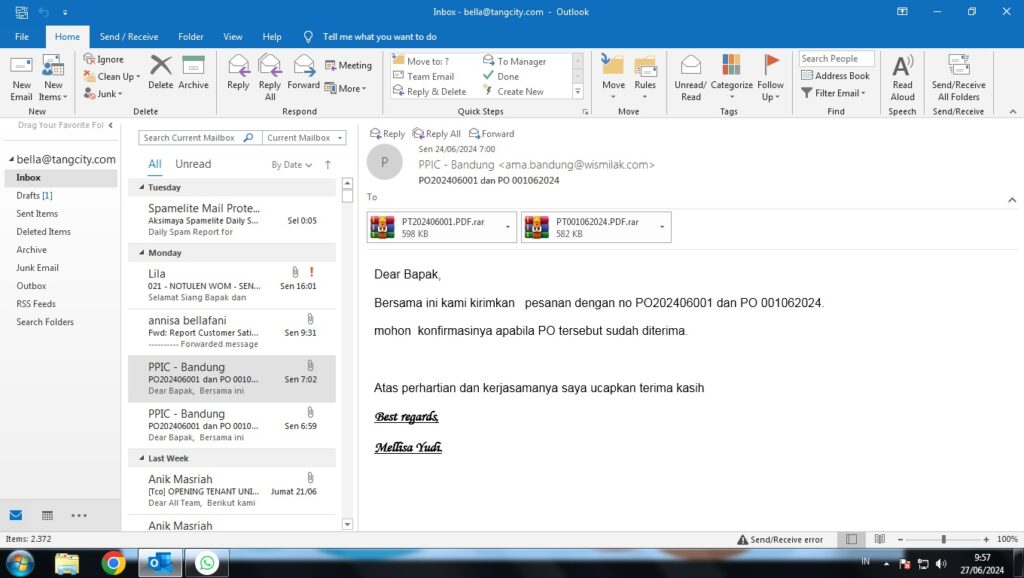Show more navigation options

click(79, 516)
